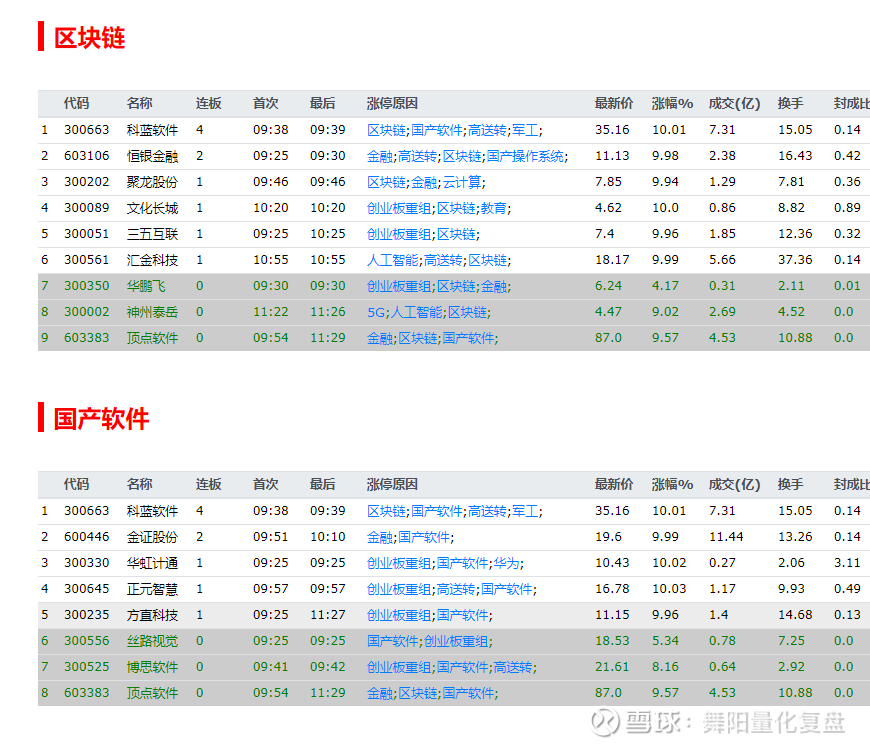Click 科蓝软件 in the 国产软件 table
Viewport: 870px width, 749px height.
[x=152, y=512]
